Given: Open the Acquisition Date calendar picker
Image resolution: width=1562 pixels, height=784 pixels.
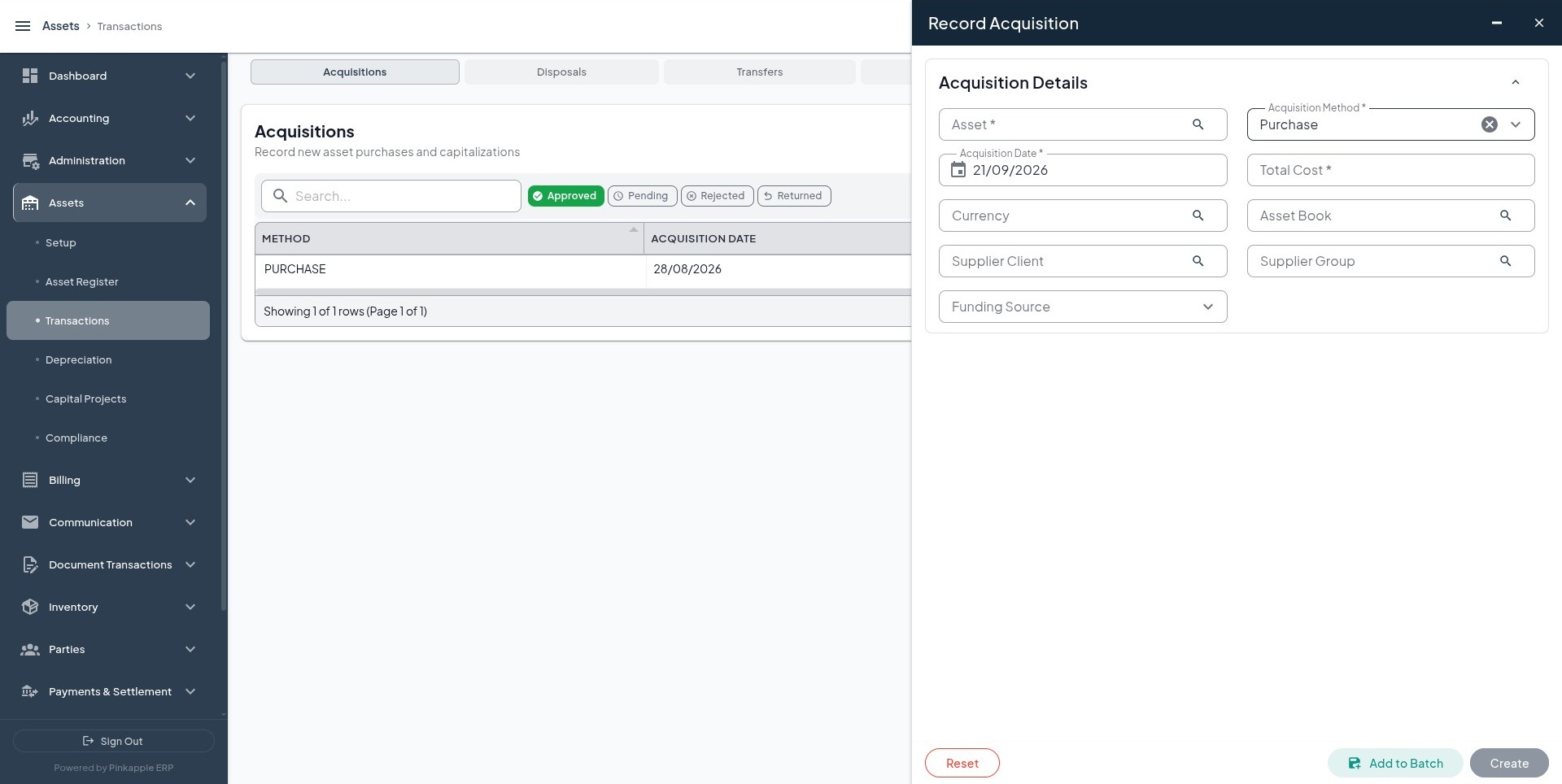Looking at the screenshot, I should coord(958,170).
